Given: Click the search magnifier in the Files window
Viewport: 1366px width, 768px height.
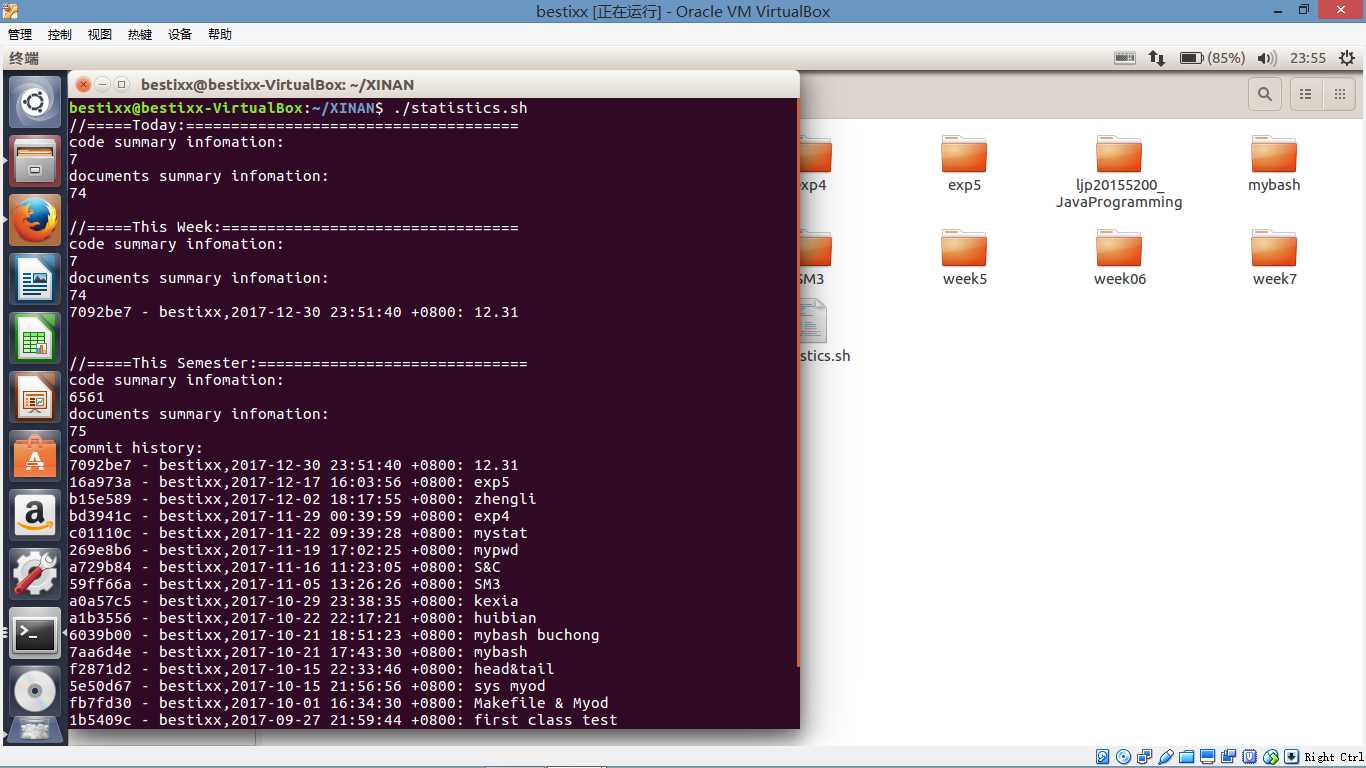Looking at the screenshot, I should click(x=1265, y=94).
